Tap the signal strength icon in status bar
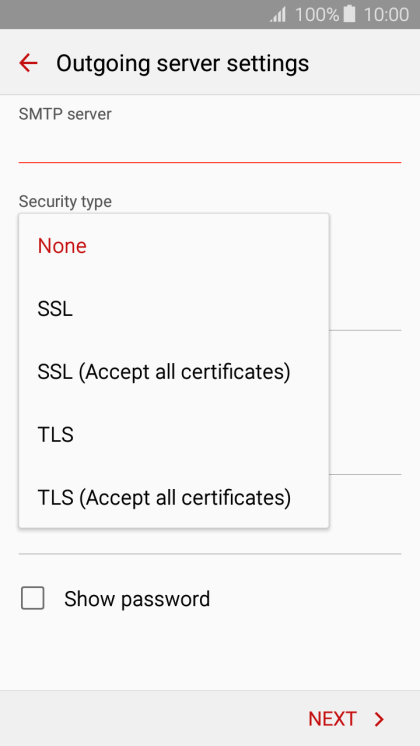Screen dimensions: 420x746 tap(278, 14)
